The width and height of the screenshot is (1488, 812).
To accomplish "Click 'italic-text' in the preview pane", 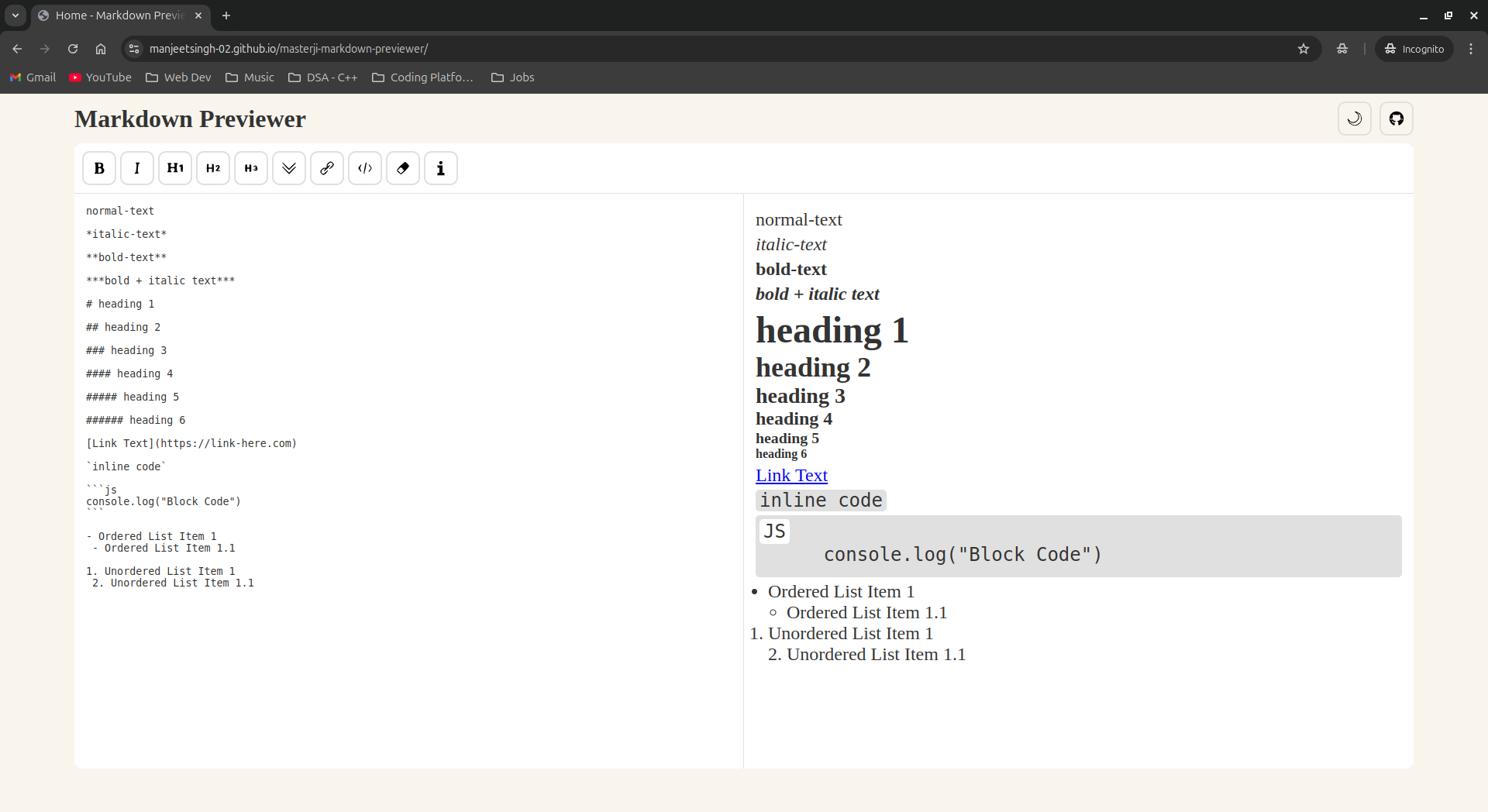I will click(791, 245).
